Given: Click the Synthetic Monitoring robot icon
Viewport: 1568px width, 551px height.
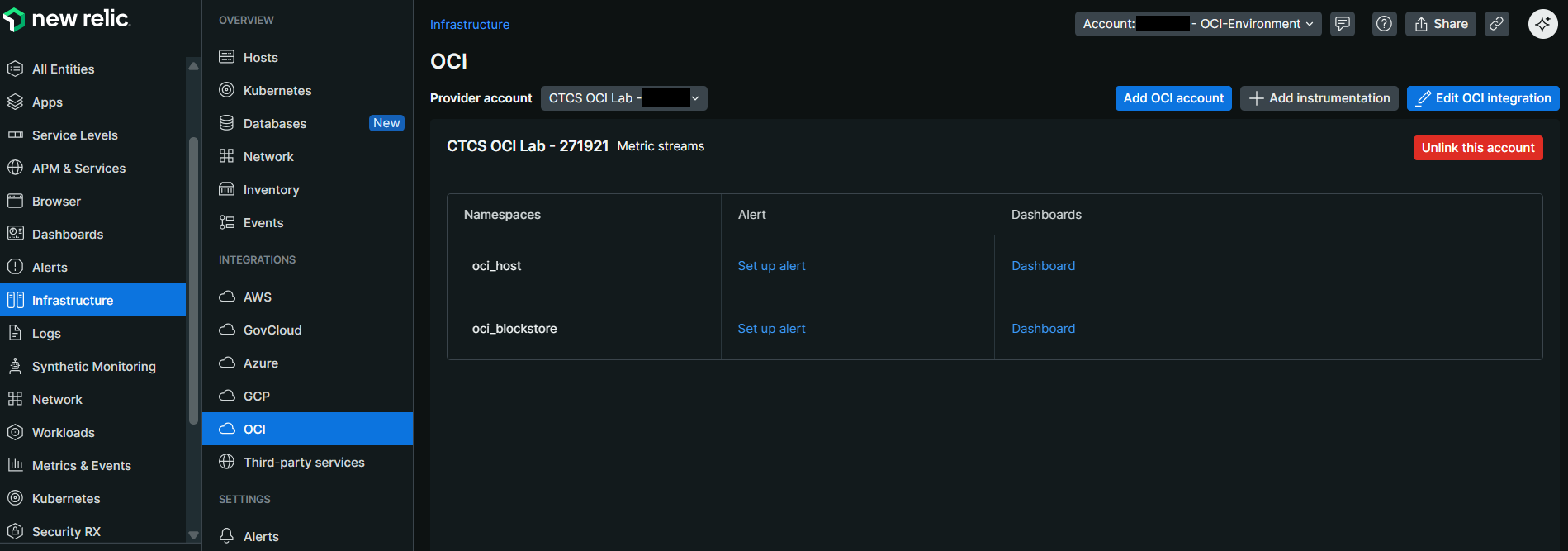Looking at the screenshot, I should pyautogui.click(x=15, y=366).
